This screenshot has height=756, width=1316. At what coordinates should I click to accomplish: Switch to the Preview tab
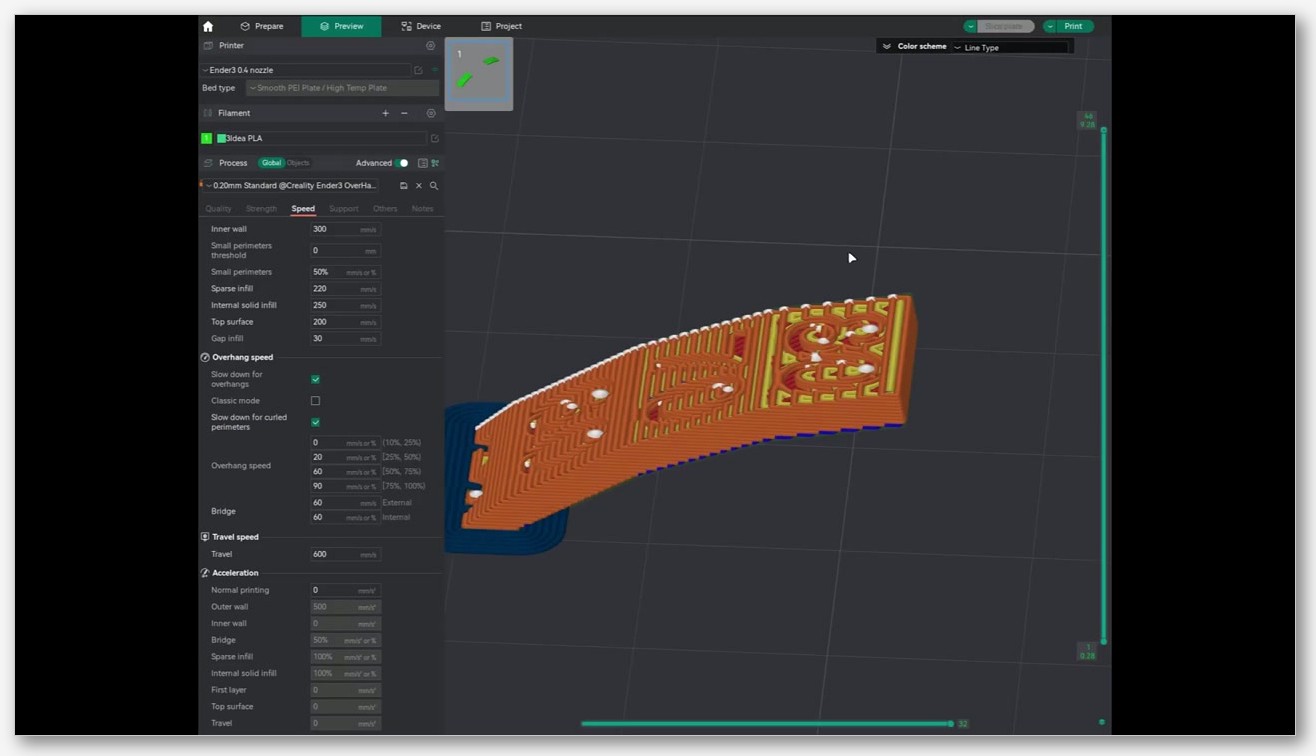click(341, 26)
